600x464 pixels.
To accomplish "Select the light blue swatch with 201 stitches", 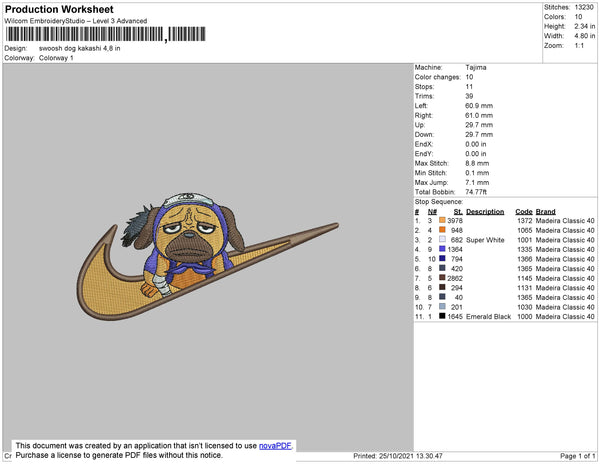I will (442, 306).
